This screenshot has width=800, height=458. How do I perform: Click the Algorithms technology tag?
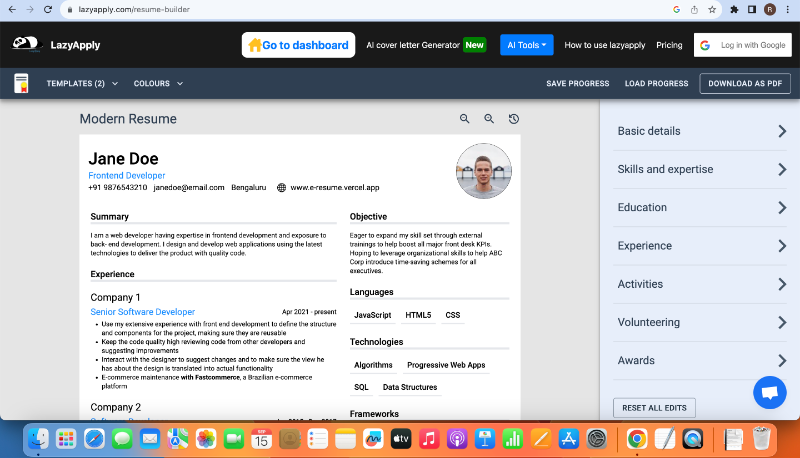(373, 365)
